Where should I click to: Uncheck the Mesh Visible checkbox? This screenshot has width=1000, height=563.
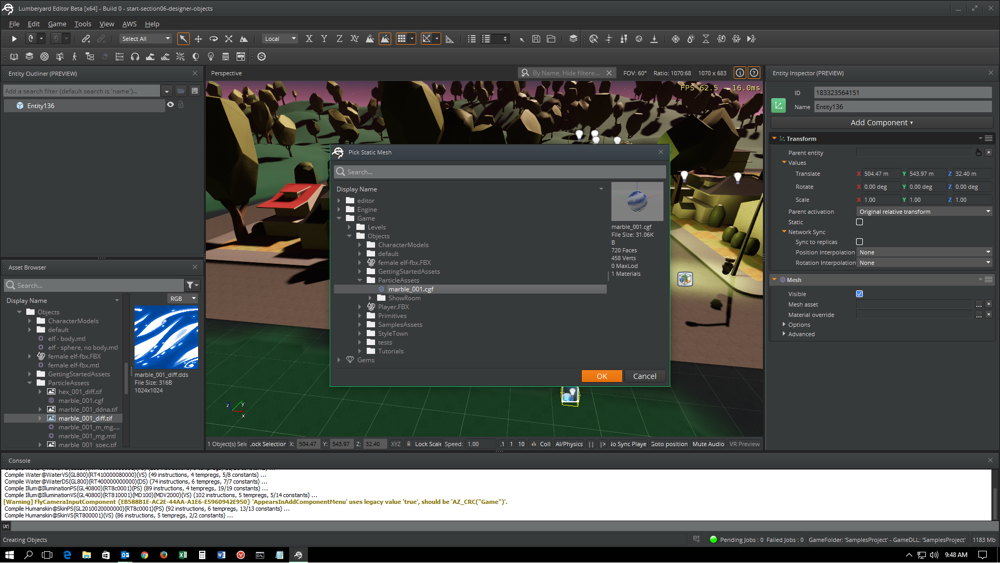(860, 294)
